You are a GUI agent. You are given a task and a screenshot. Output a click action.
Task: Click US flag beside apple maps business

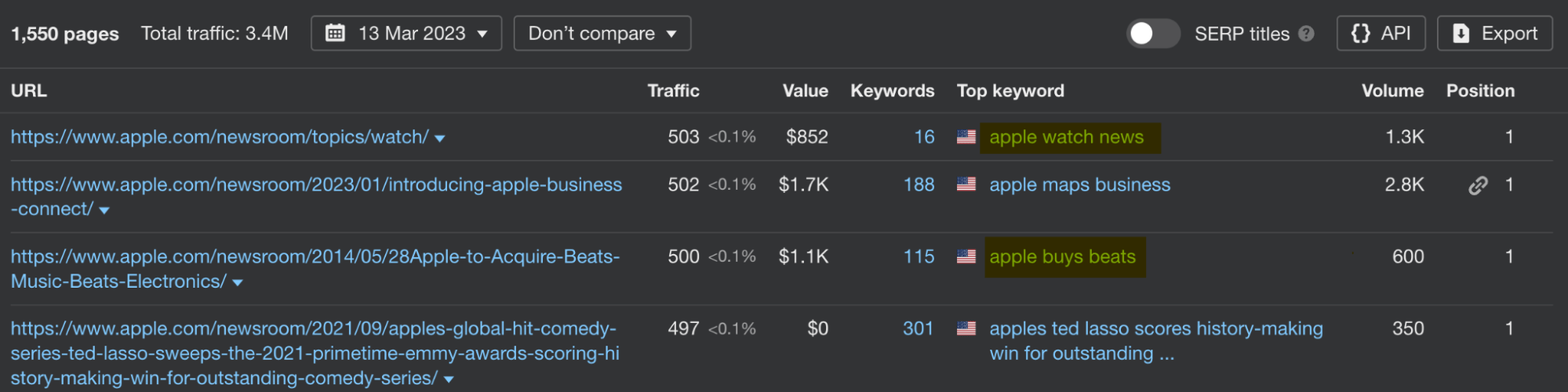coord(966,185)
